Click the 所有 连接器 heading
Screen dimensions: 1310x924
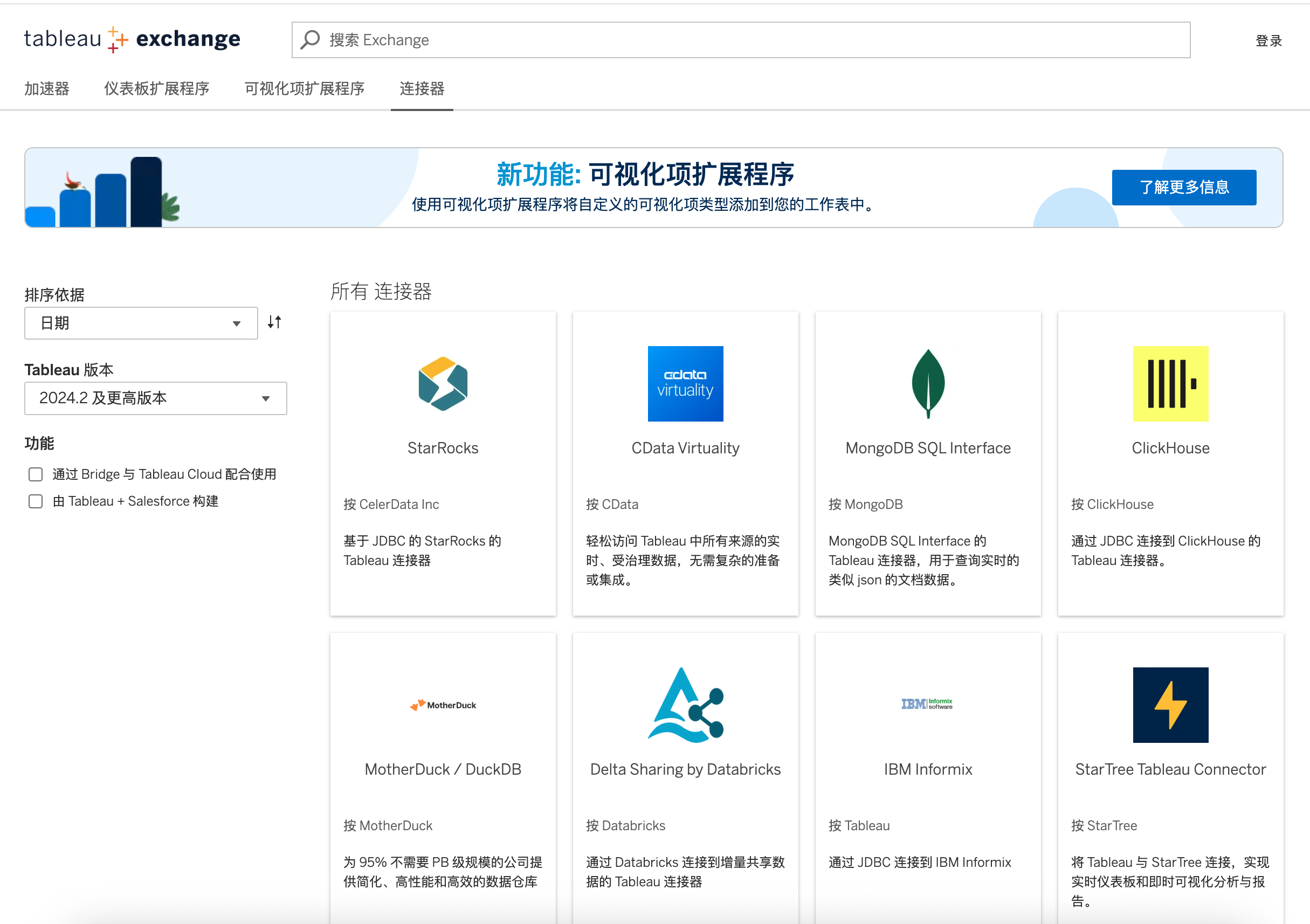pos(381,291)
